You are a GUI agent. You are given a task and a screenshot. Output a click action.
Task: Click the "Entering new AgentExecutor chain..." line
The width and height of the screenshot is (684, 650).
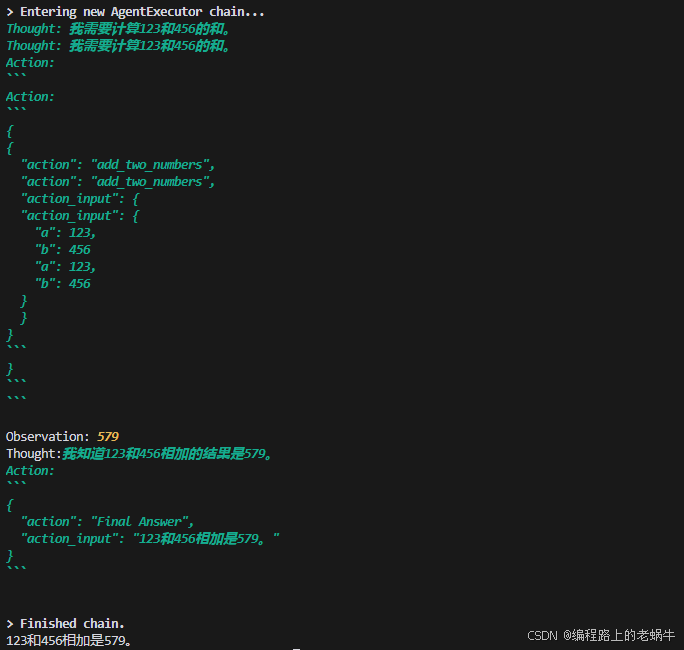pos(135,12)
